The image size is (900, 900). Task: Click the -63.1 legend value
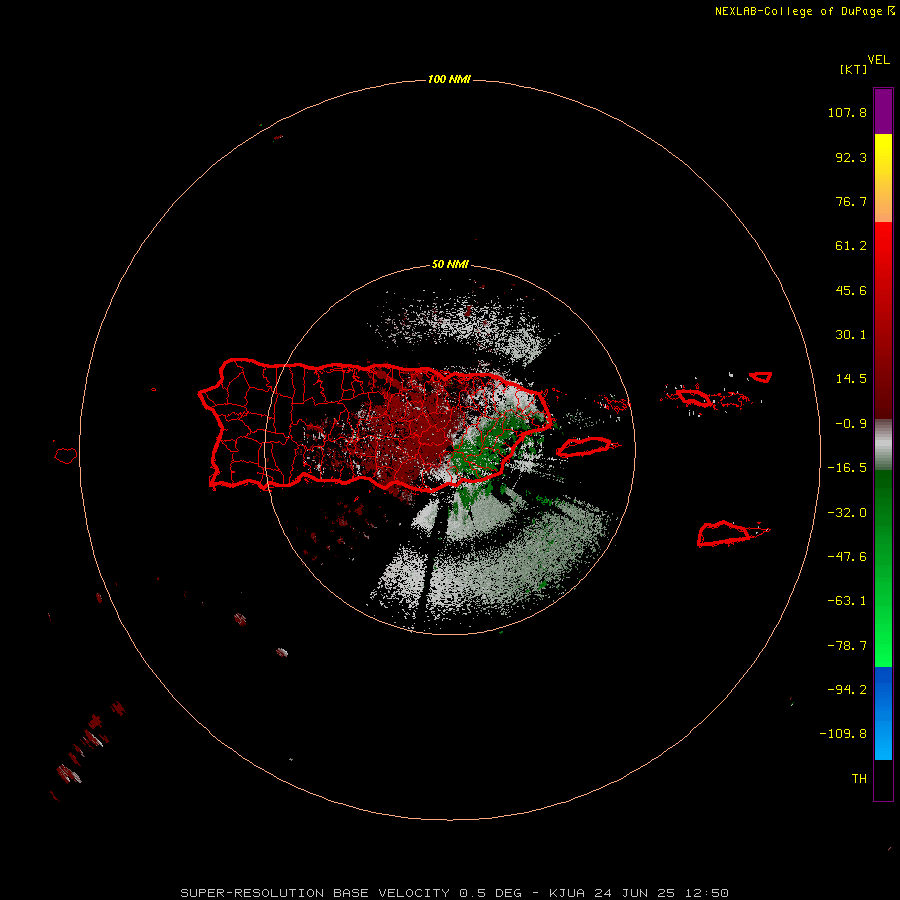click(847, 601)
